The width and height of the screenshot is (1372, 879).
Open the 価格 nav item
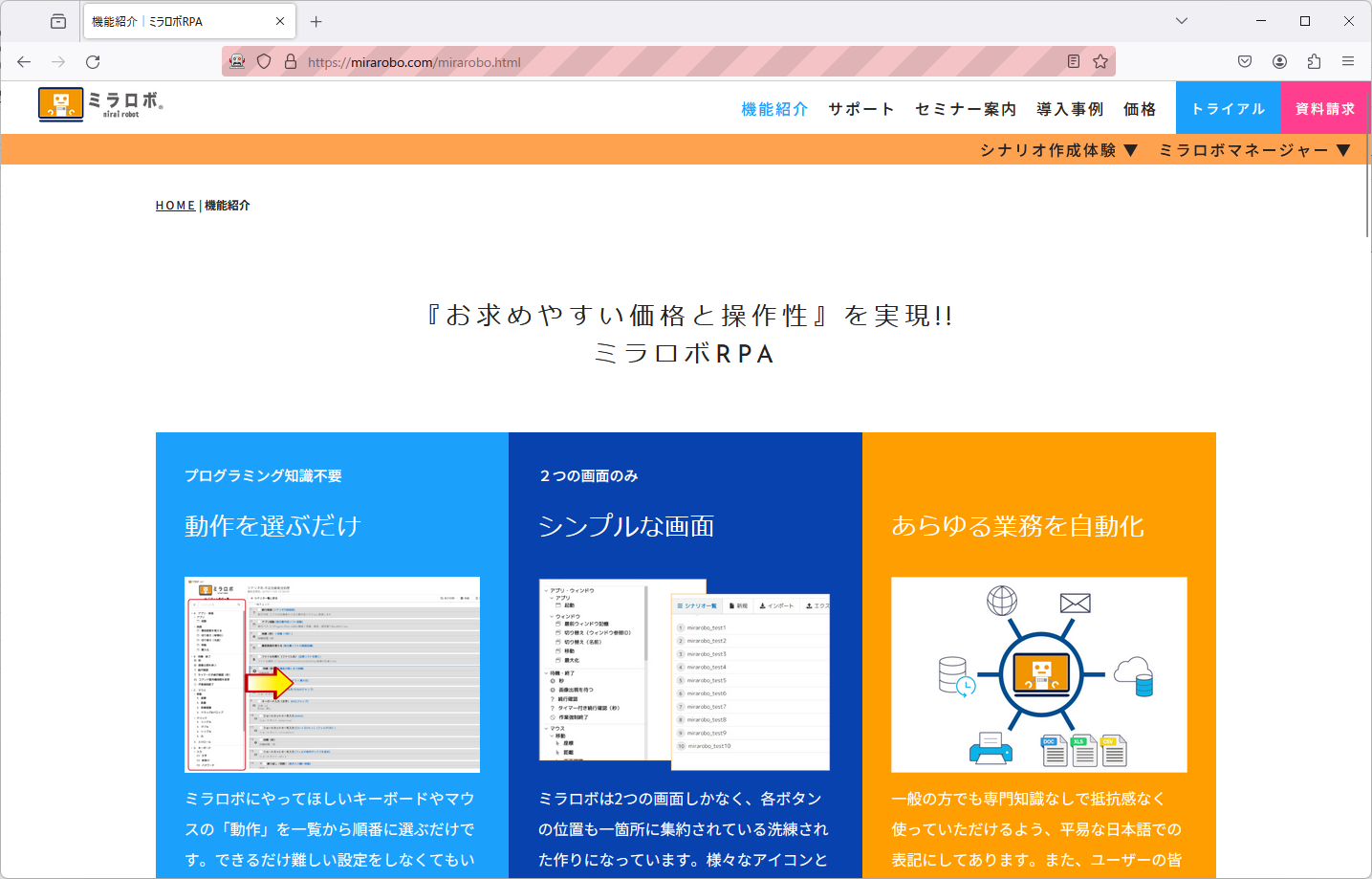1140,109
